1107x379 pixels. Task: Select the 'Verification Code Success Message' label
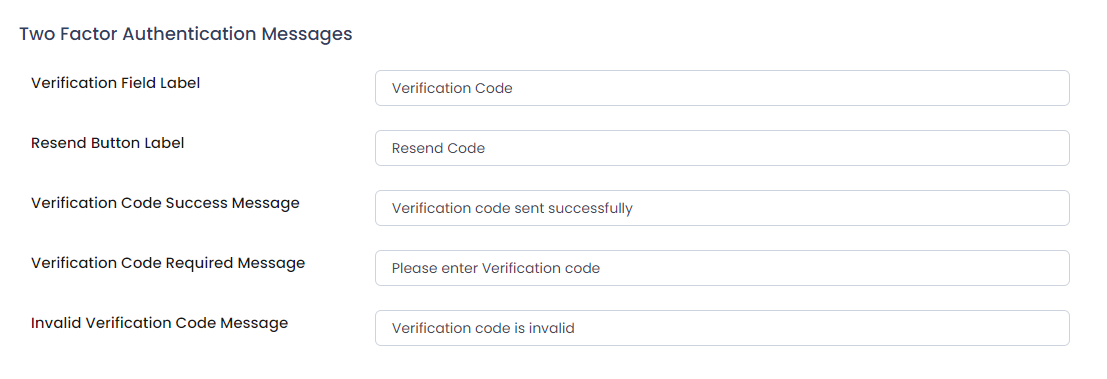(165, 203)
